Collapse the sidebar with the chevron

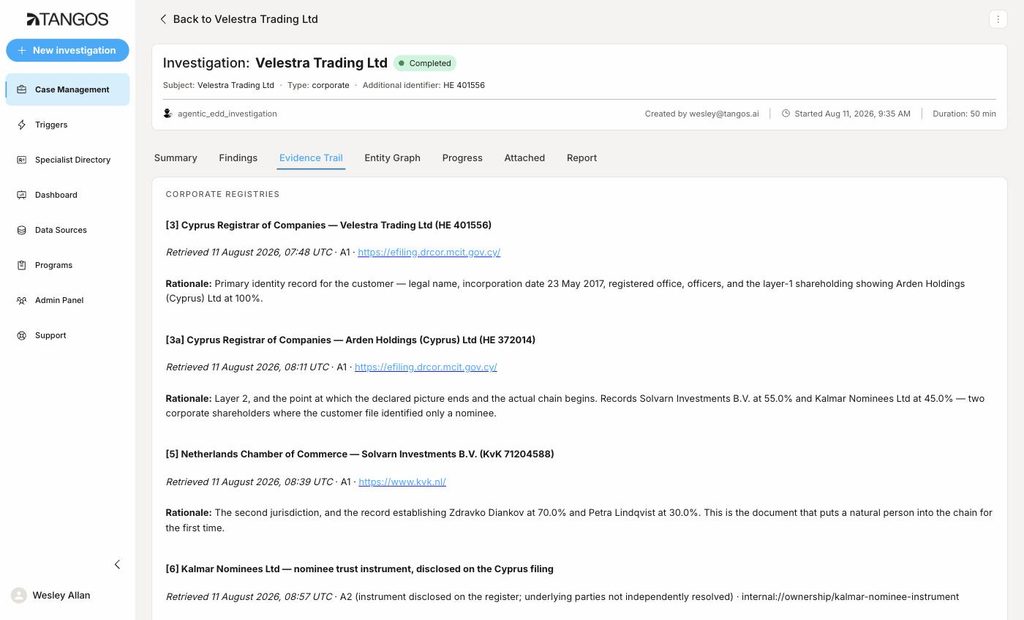(x=118, y=564)
